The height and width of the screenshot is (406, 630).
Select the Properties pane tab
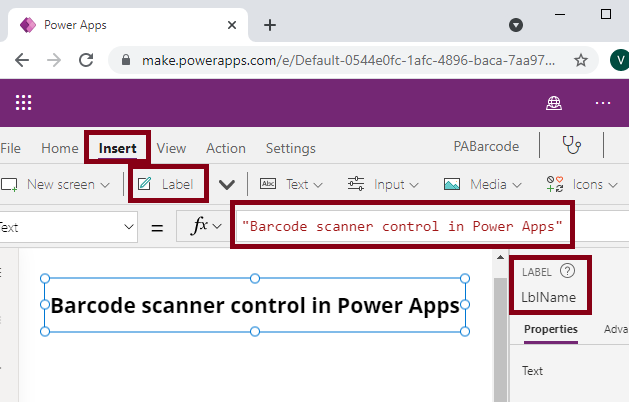[x=550, y=329]
